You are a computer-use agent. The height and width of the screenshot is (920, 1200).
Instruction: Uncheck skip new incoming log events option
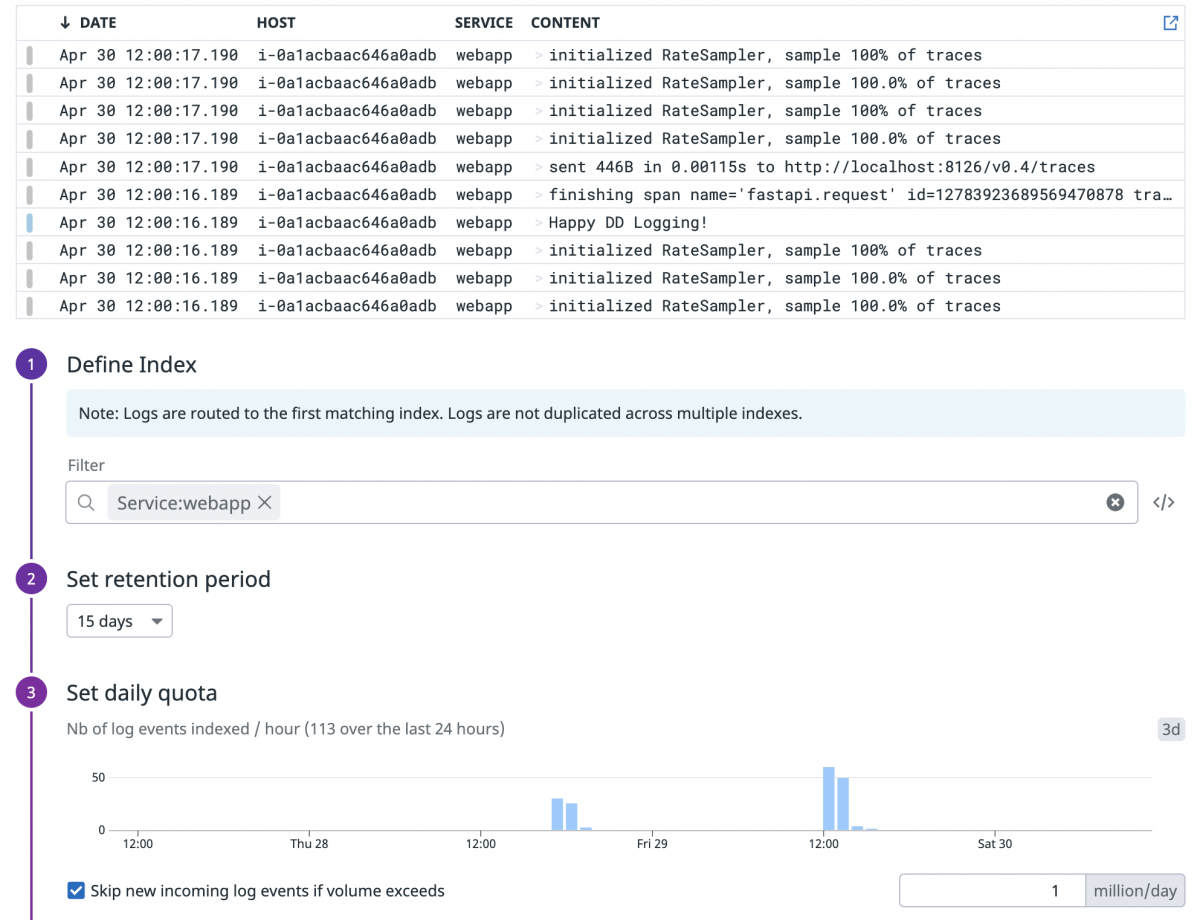(x=75, y=890)
